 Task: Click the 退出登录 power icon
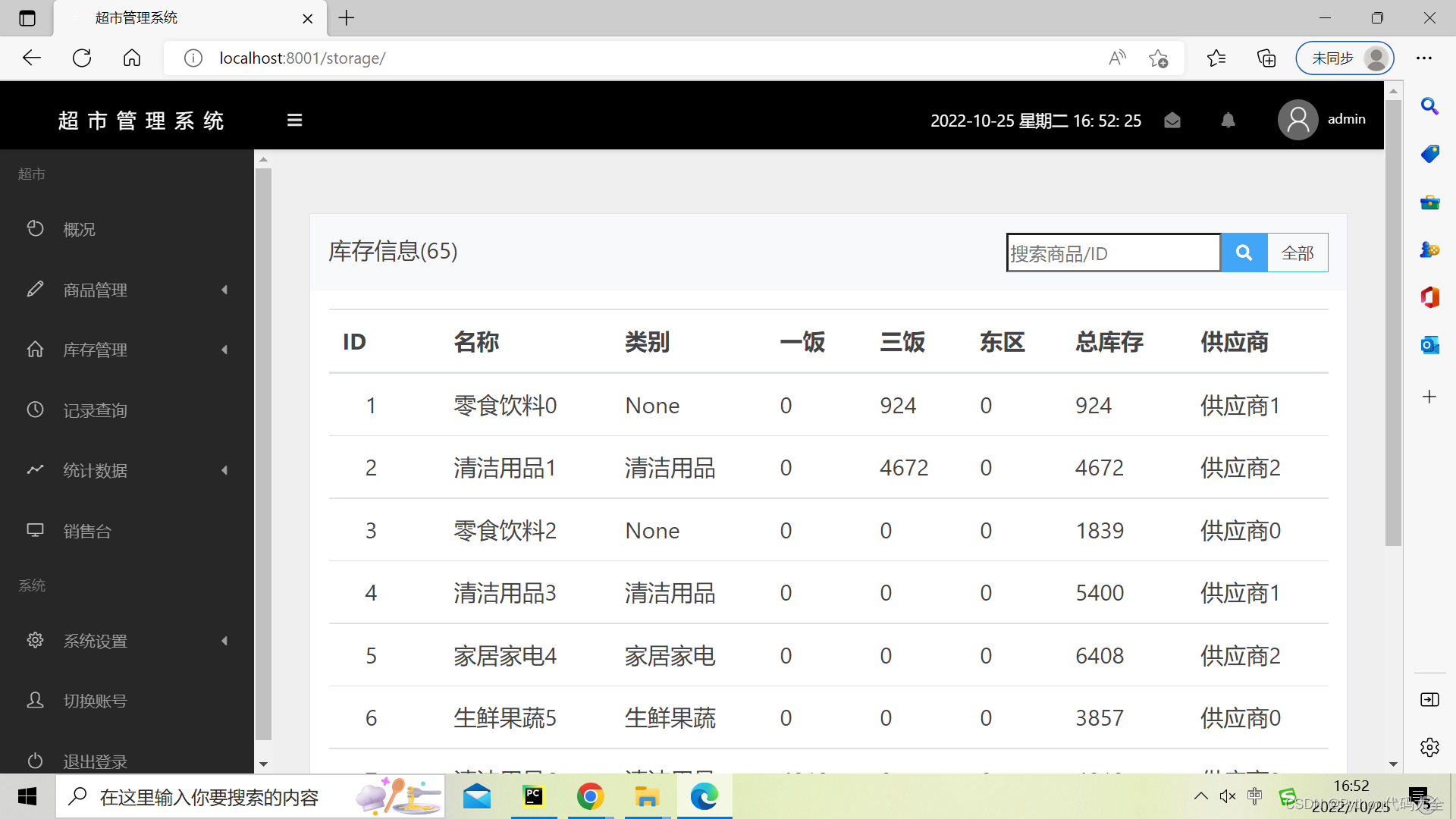(x=35, y=760)
